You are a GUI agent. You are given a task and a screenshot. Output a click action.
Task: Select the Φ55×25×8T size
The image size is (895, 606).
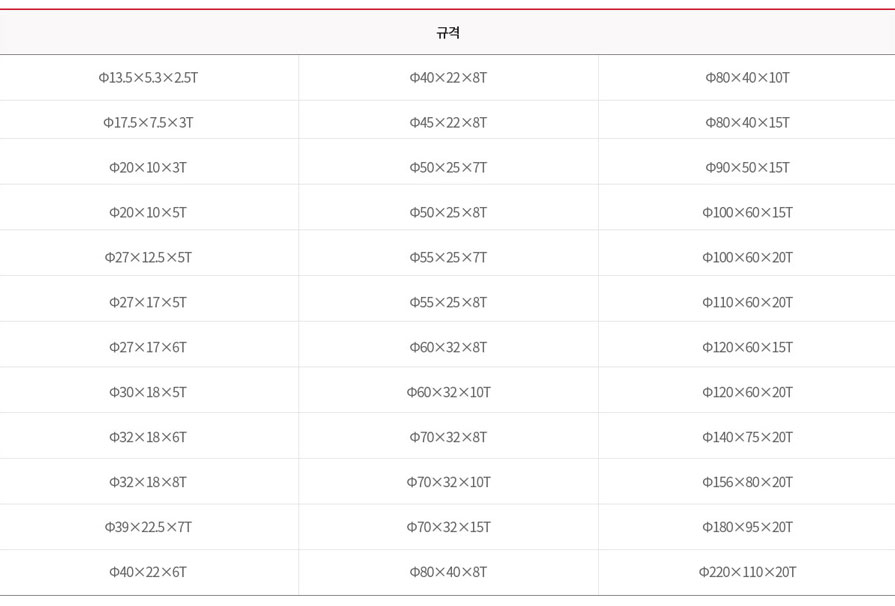(449, 302)
